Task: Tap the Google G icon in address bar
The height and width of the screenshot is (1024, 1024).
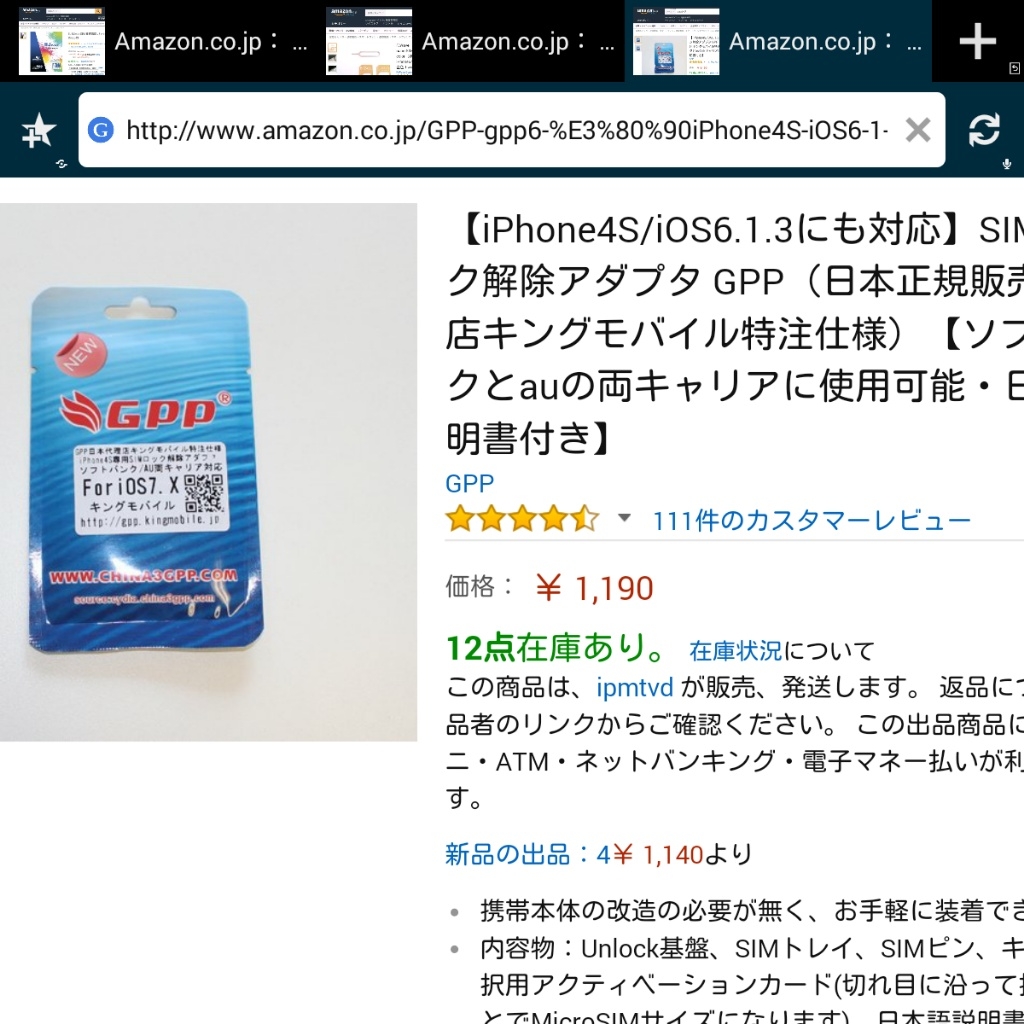Action: (x=101, y=130)
